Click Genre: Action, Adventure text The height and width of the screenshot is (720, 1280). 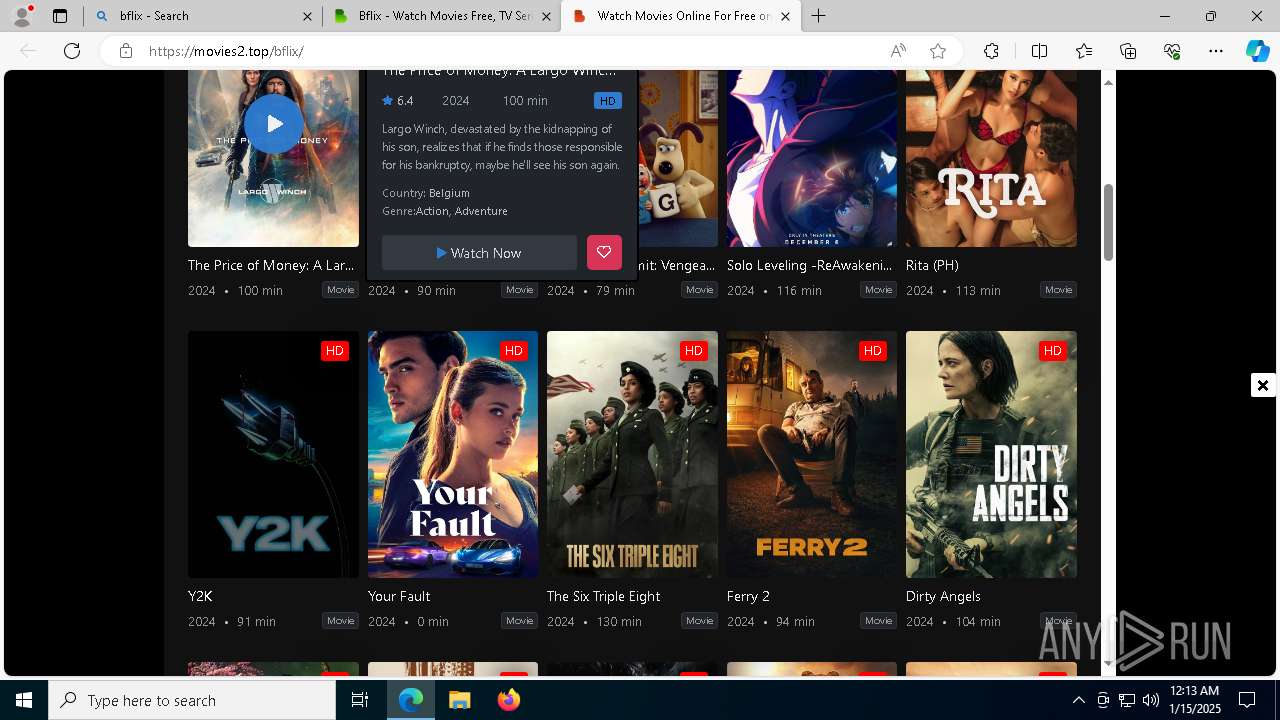coord(445,211)
